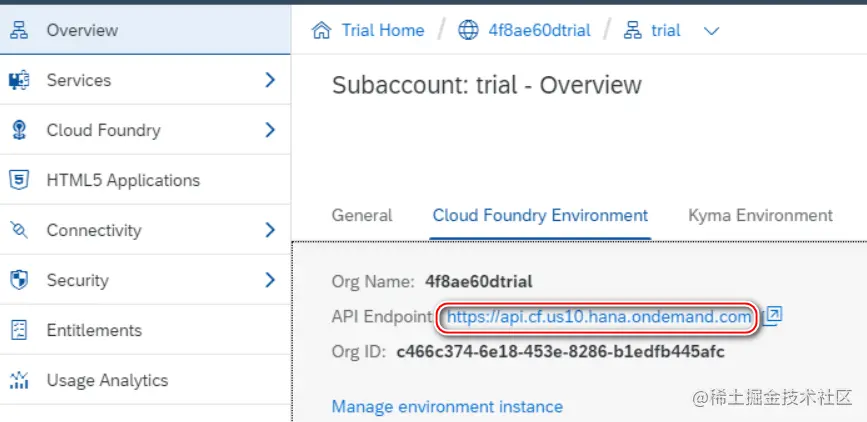
Task: Open the trial breadcrumb dropdown arrow
Action: 711,31
